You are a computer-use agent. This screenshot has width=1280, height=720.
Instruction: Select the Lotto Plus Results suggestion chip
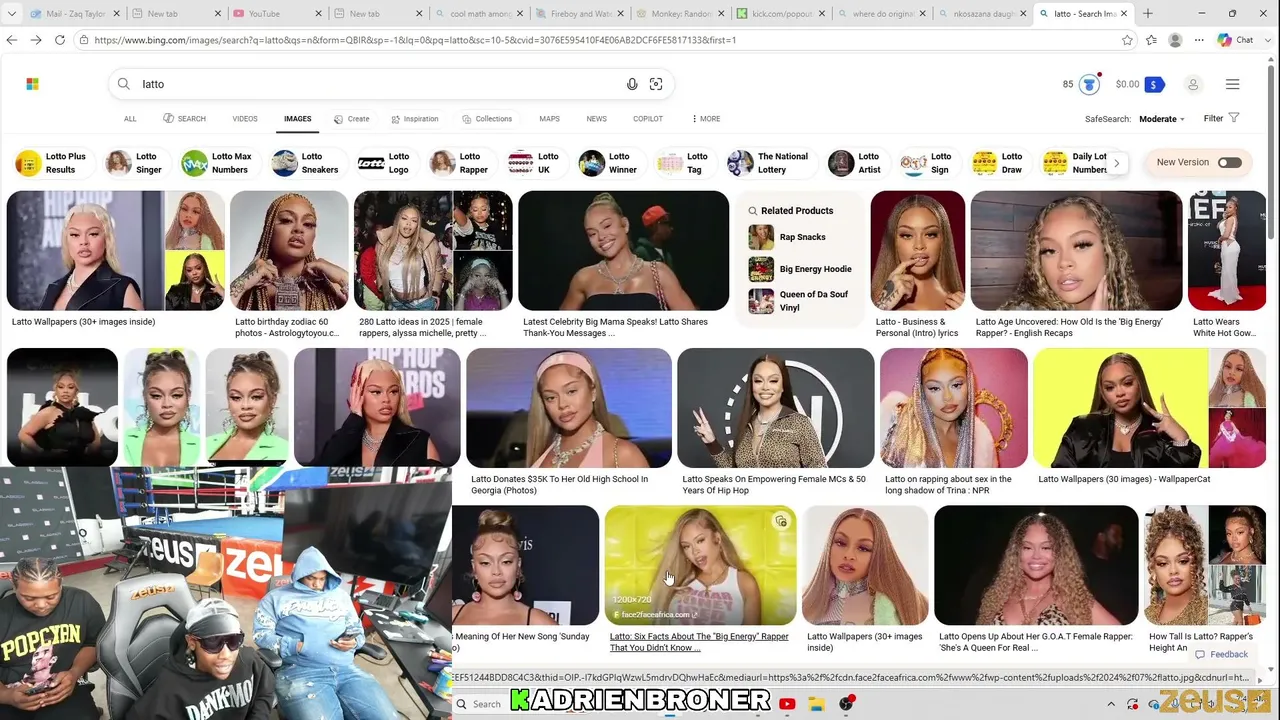coord(51,163)
